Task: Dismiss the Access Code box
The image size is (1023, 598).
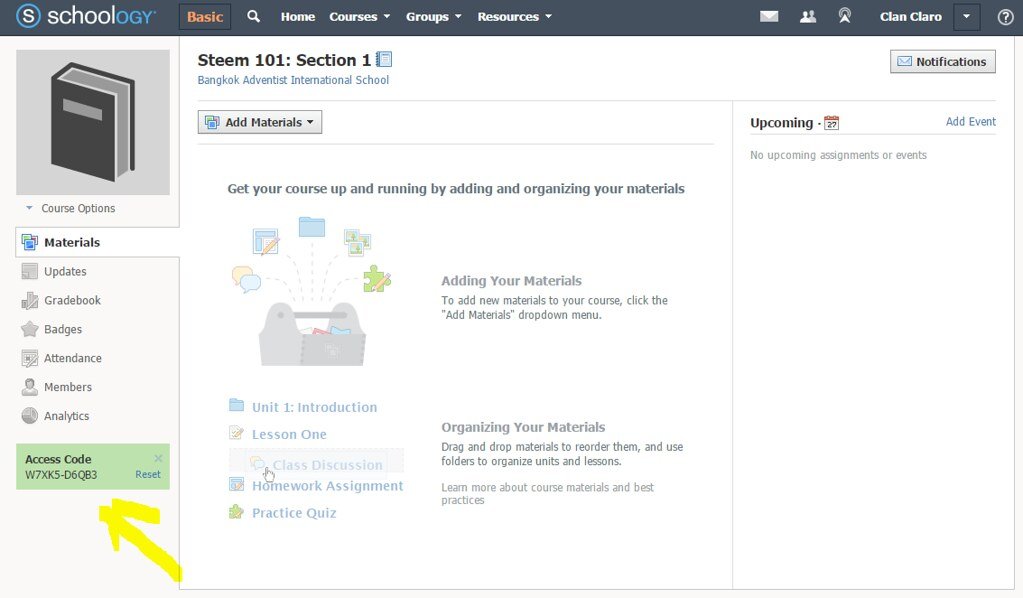Action: pos(158,458)
